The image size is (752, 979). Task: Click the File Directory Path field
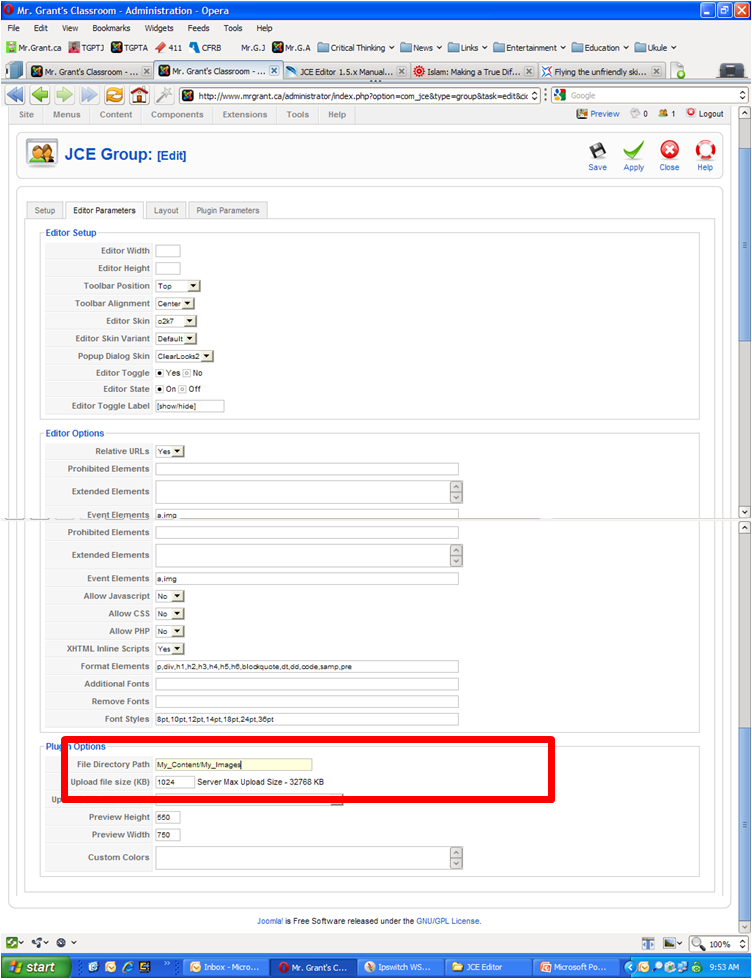[233, 764]
